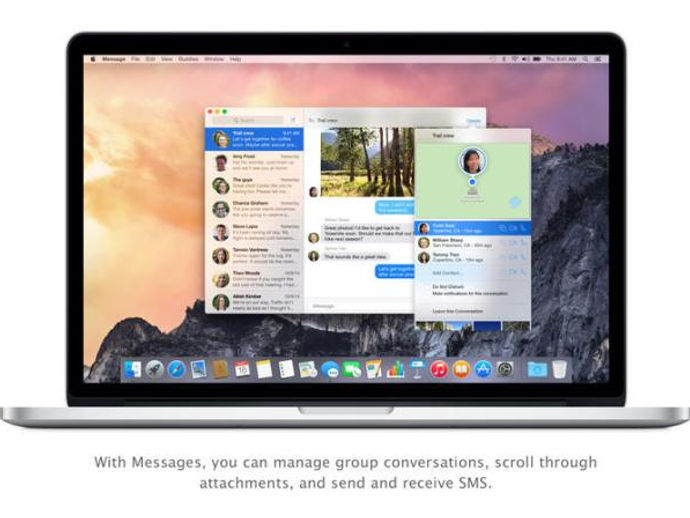The image size is (690, 518).
Task: Select the Chance Graham conversation
Action: coord(254,209)
